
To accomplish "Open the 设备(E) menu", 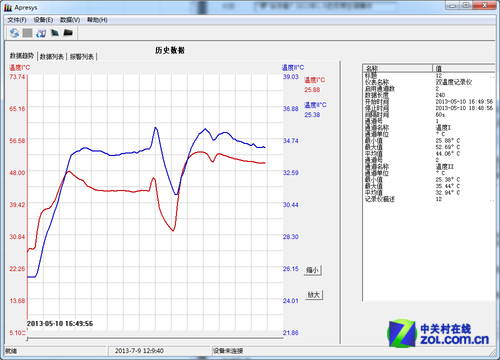I will point(43,20).
